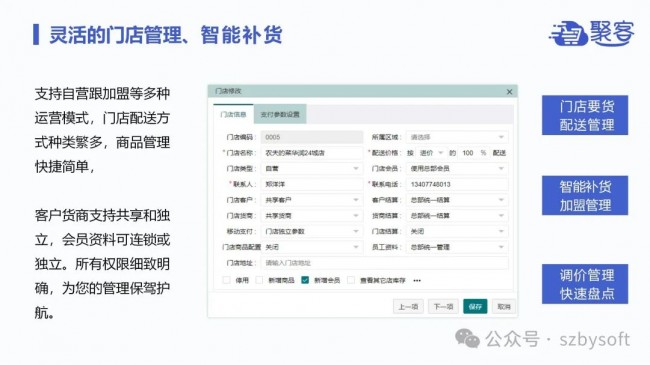
Task: Enable the 新增商品 checkbox
Action: [260, 280]
